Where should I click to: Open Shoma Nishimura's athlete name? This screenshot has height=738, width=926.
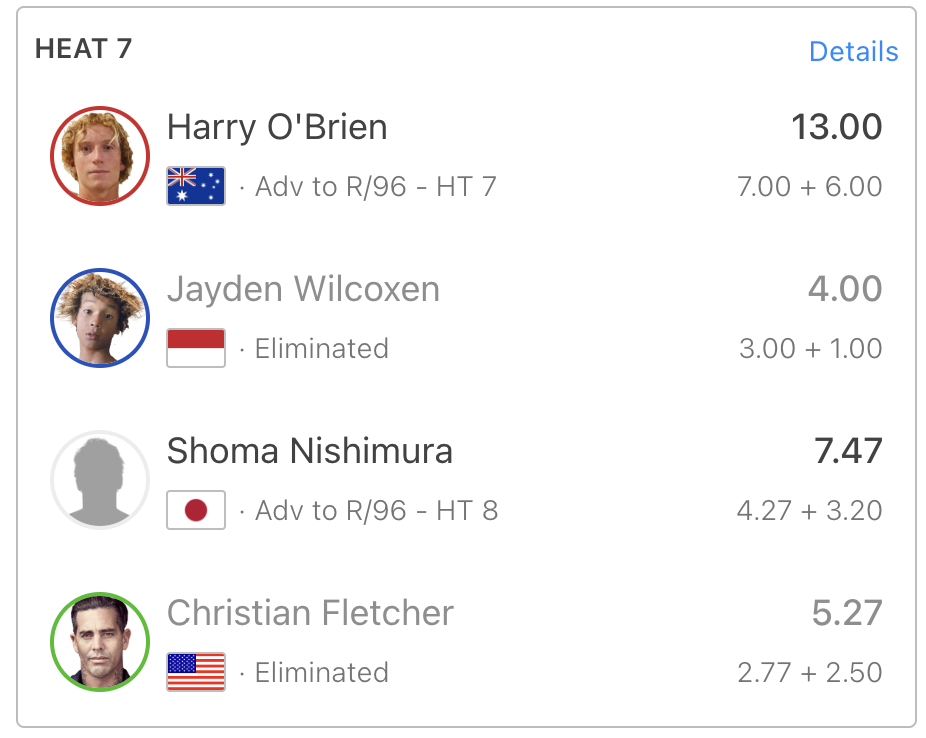click(309, 452)
